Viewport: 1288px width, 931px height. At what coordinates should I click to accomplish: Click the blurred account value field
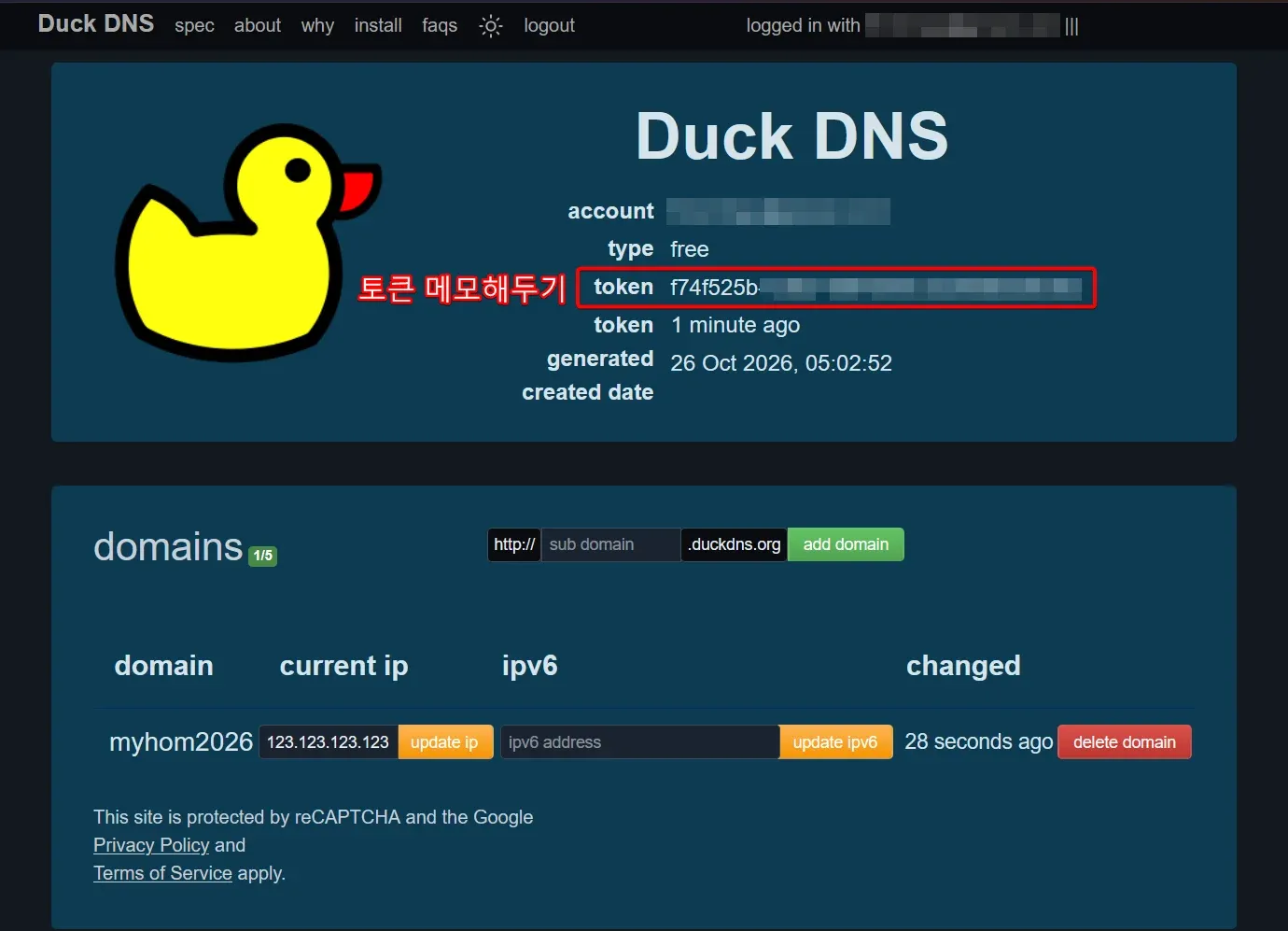778,212
